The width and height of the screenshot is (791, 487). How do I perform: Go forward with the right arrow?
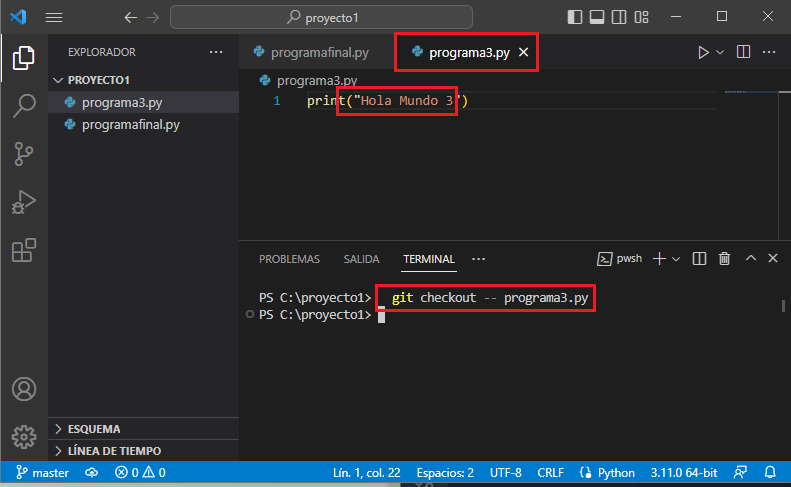click(x=153, y=18)
